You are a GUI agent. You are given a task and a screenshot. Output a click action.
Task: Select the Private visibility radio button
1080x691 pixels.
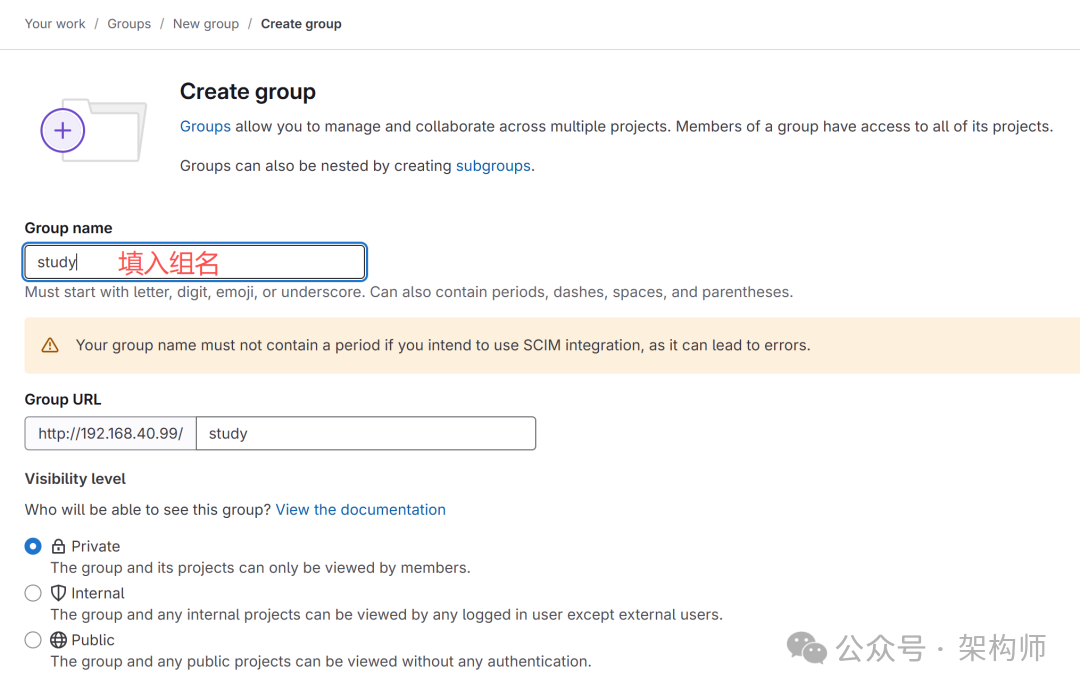[33, 546]
